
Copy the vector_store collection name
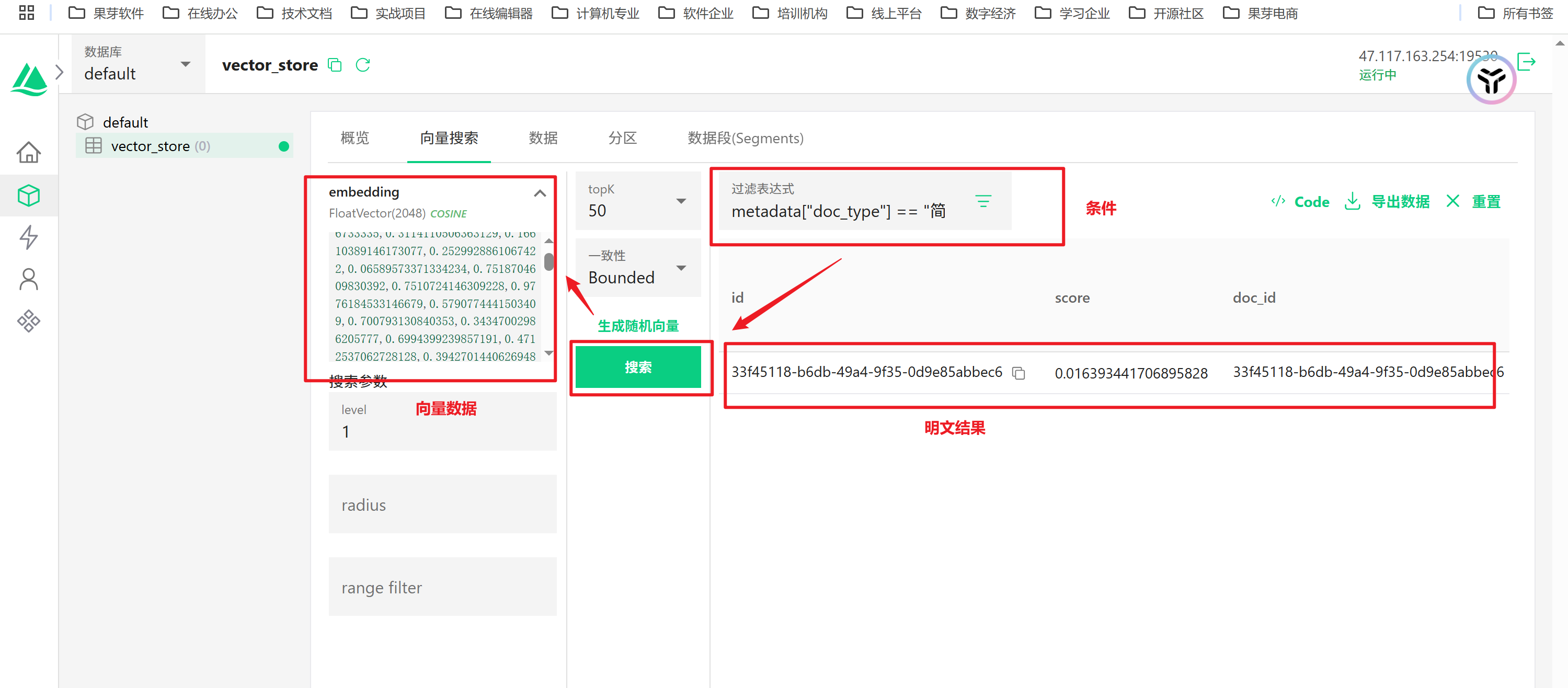(x=335, y=65)
